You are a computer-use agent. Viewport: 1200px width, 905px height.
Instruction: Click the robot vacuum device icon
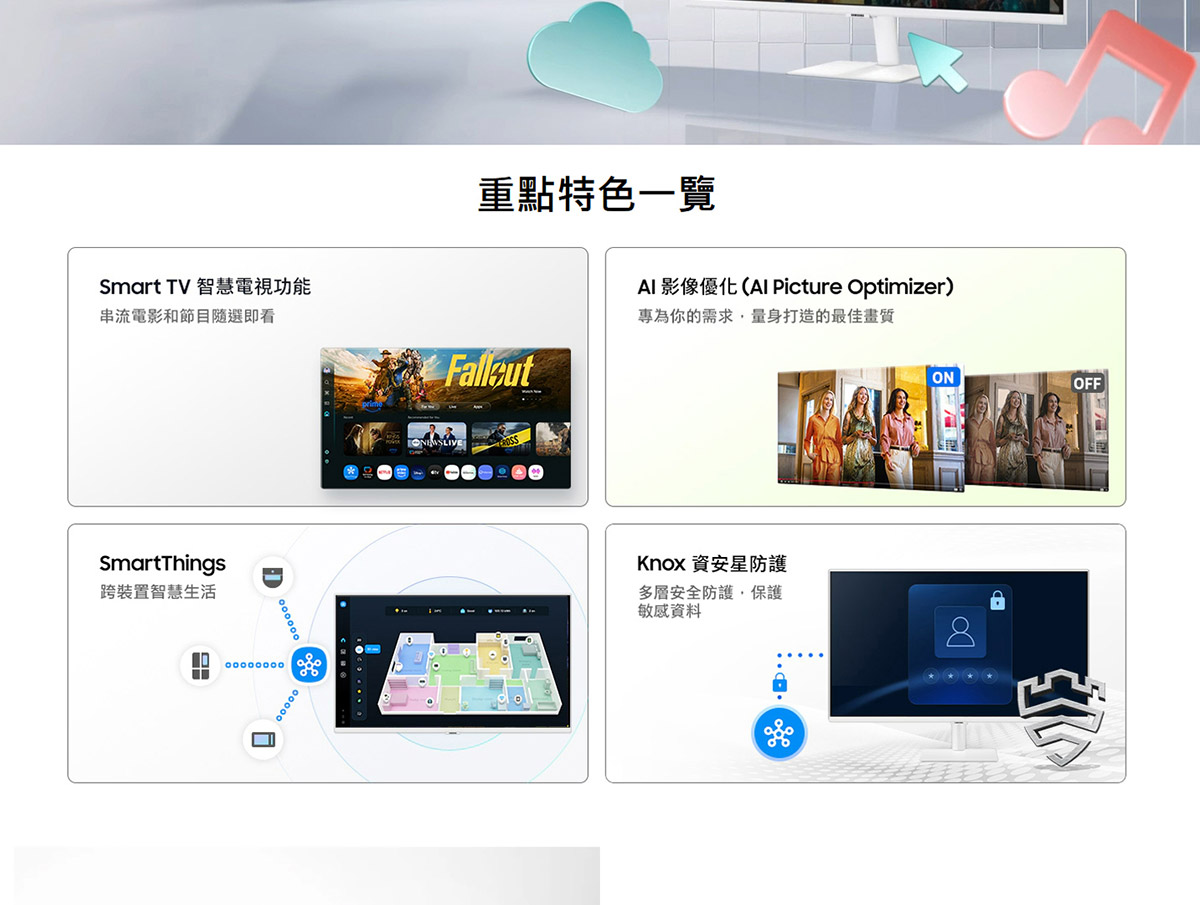pyautogui.click(x=272, y=576)
